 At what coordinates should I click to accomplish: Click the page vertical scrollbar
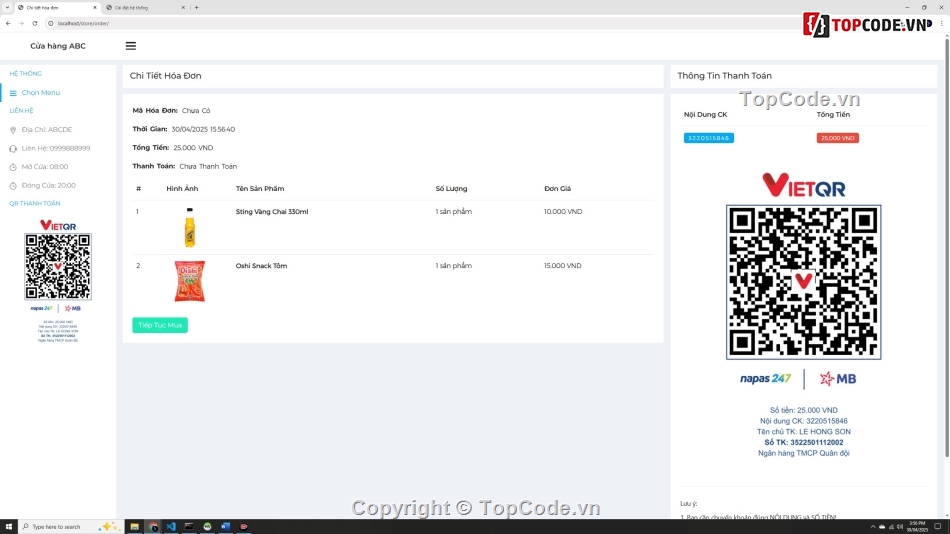click(x=947, y=249)
